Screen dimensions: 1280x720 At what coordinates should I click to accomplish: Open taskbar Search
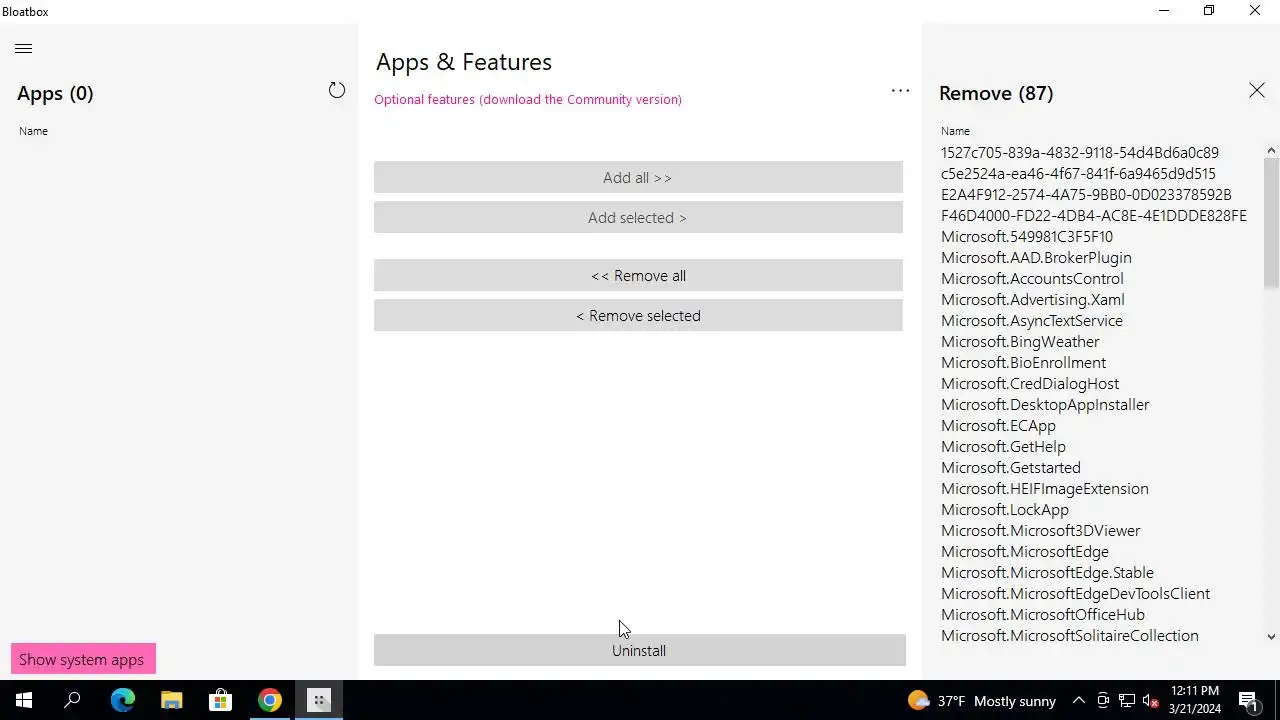[72, 700]
